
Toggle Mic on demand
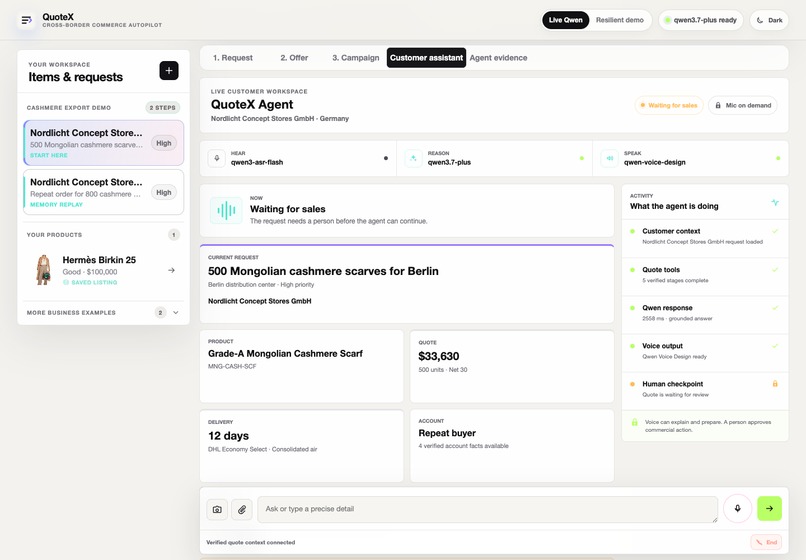(743, 105)
